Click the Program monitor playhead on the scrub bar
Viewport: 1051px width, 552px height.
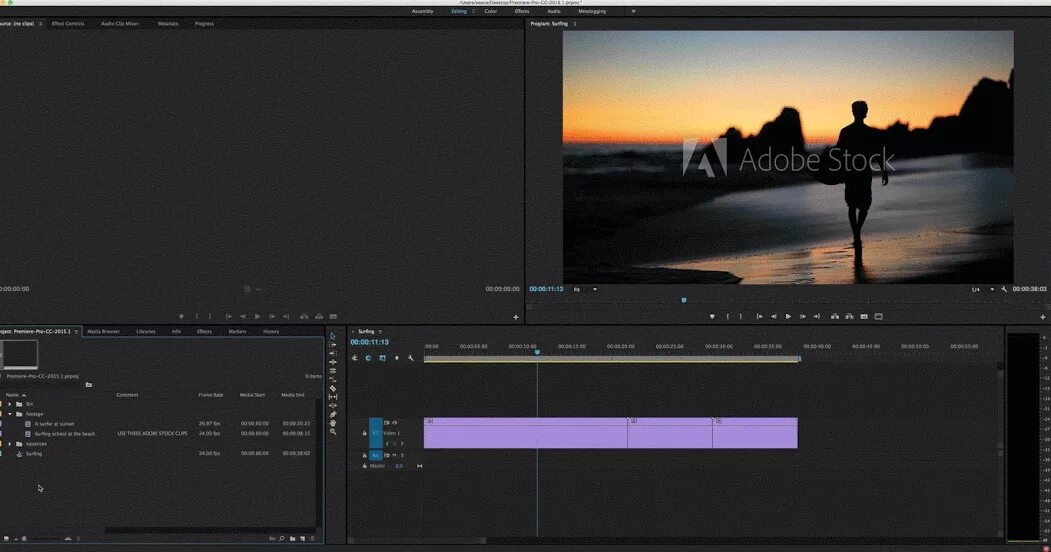[684, 301]
